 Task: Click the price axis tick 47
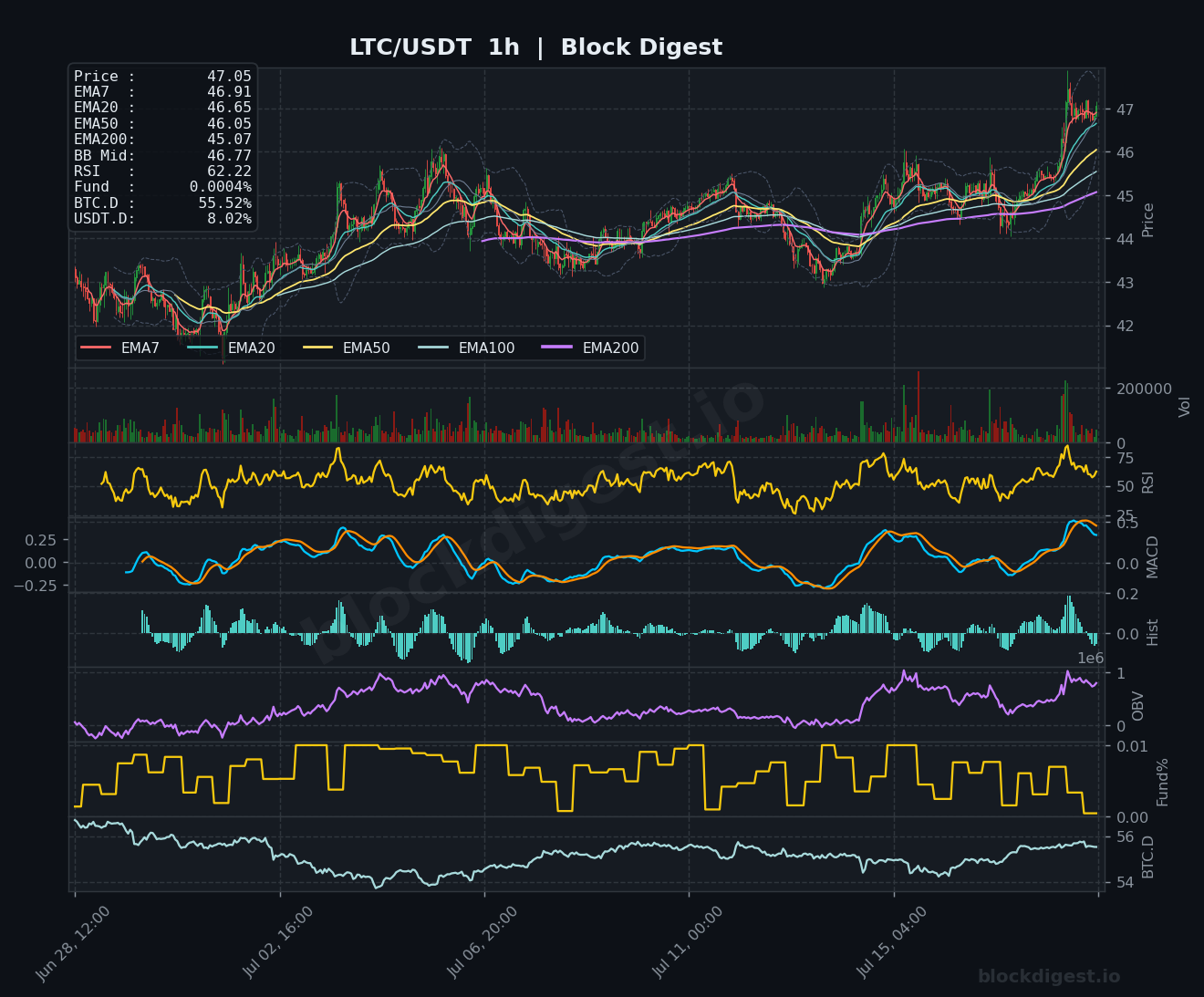click(x=1126, y=109)
